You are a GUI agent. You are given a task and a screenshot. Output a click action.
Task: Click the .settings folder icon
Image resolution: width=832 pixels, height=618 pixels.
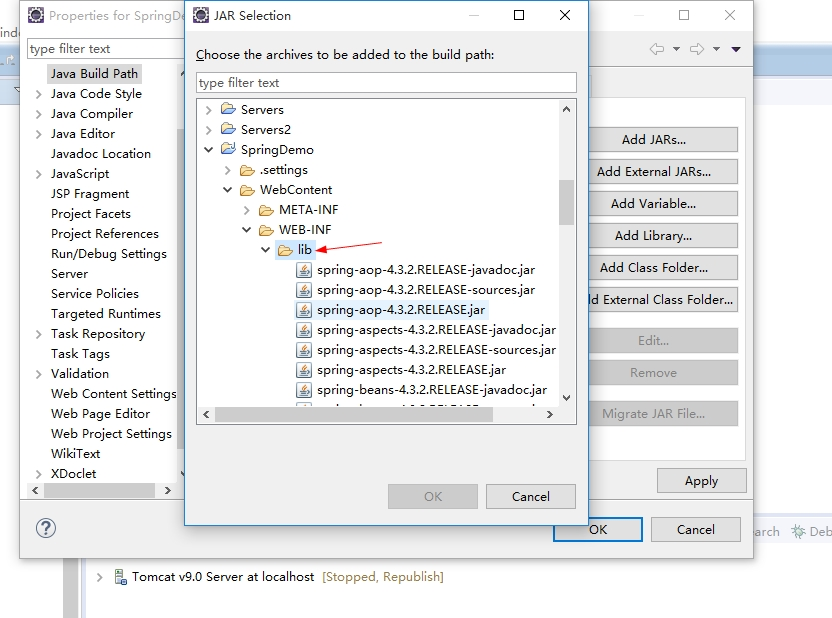[248, 170]
